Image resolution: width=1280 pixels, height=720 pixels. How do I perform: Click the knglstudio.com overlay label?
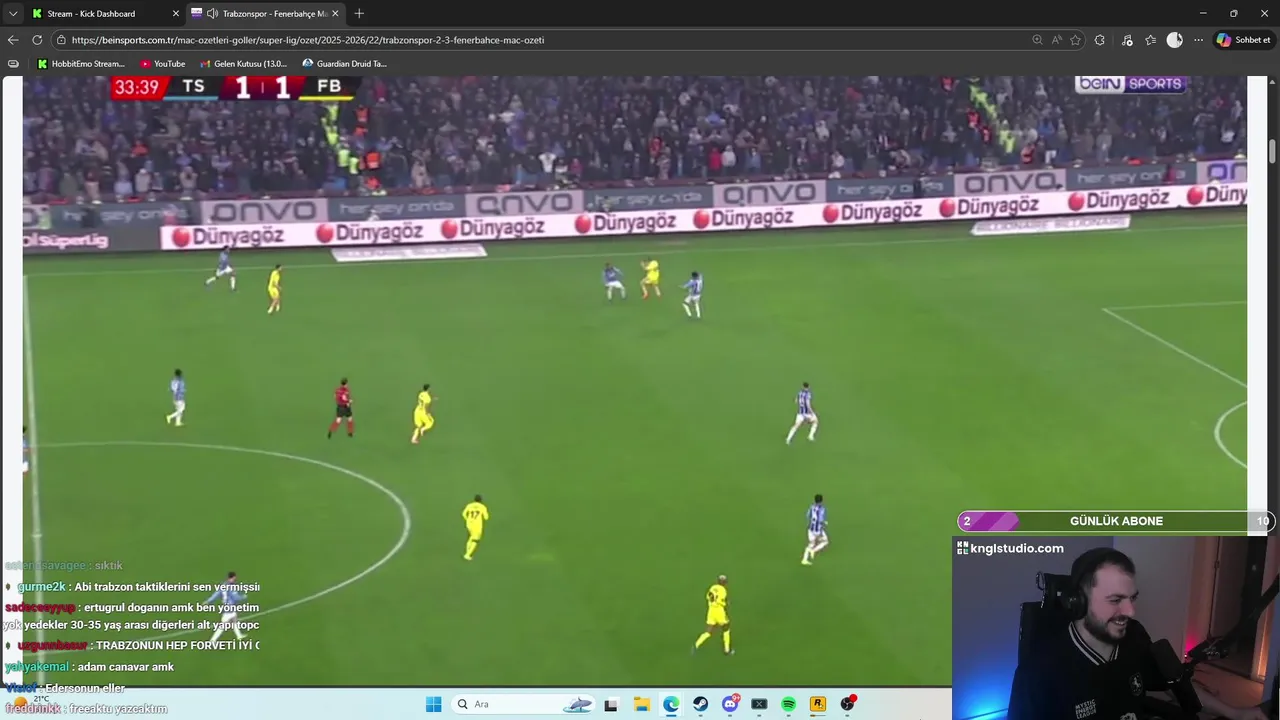(x=1011, y=548)
